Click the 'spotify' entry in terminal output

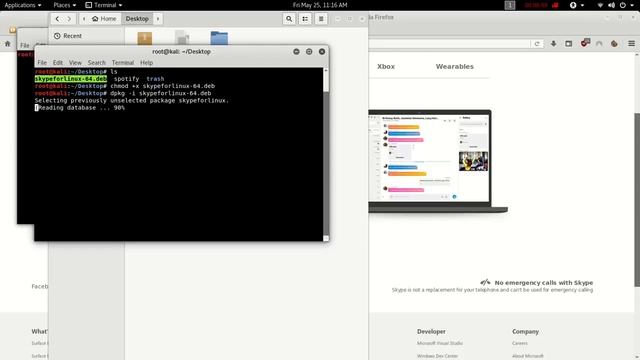(127, 79)
